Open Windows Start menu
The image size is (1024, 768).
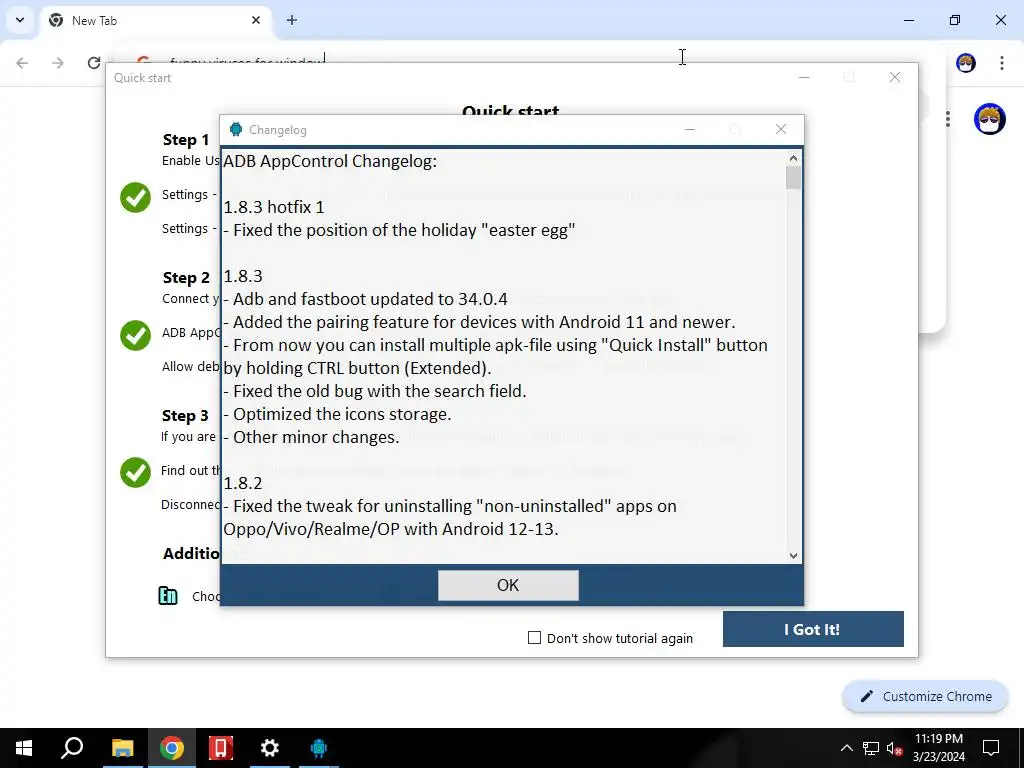(24, 748)
